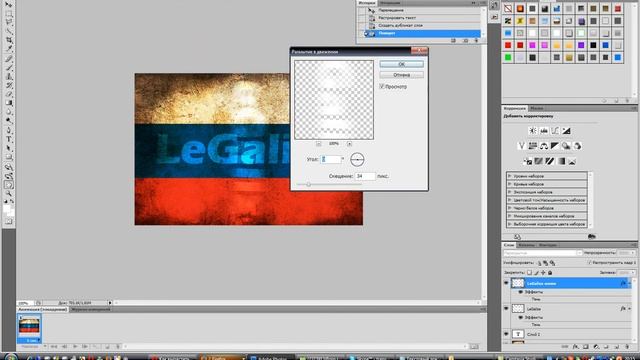Click the Отмена cancel button

(402, 75)
